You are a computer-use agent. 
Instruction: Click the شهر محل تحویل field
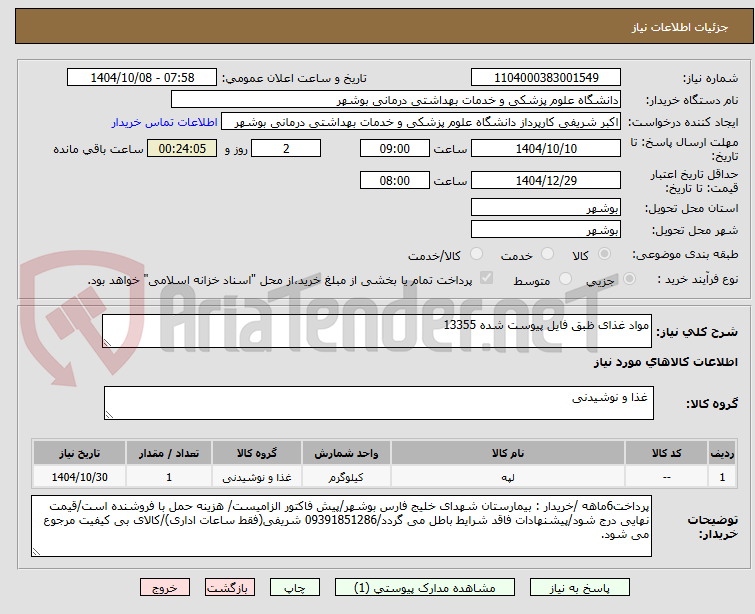(546, 230)
